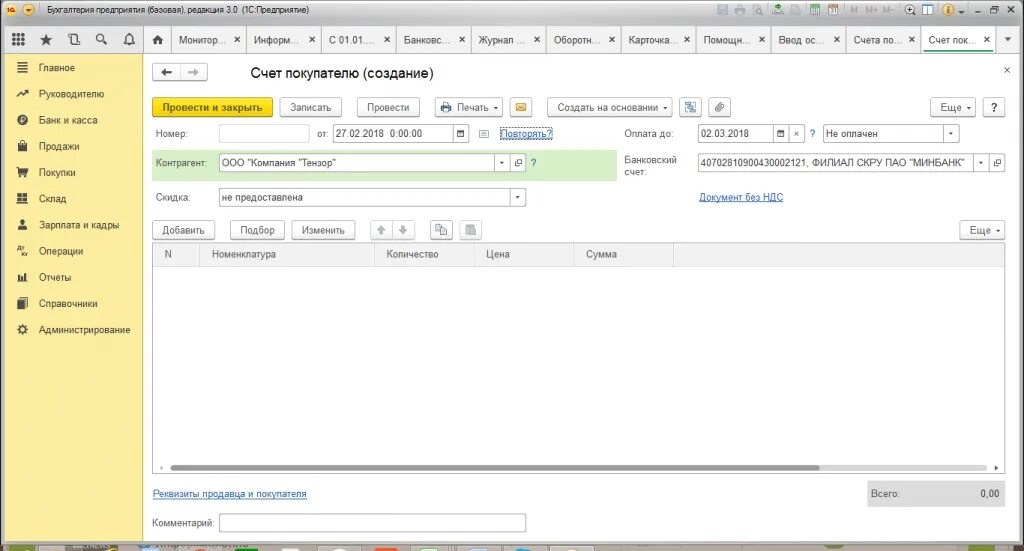Open help question mark button
The image size is (1024, 551).
[994, 107]
